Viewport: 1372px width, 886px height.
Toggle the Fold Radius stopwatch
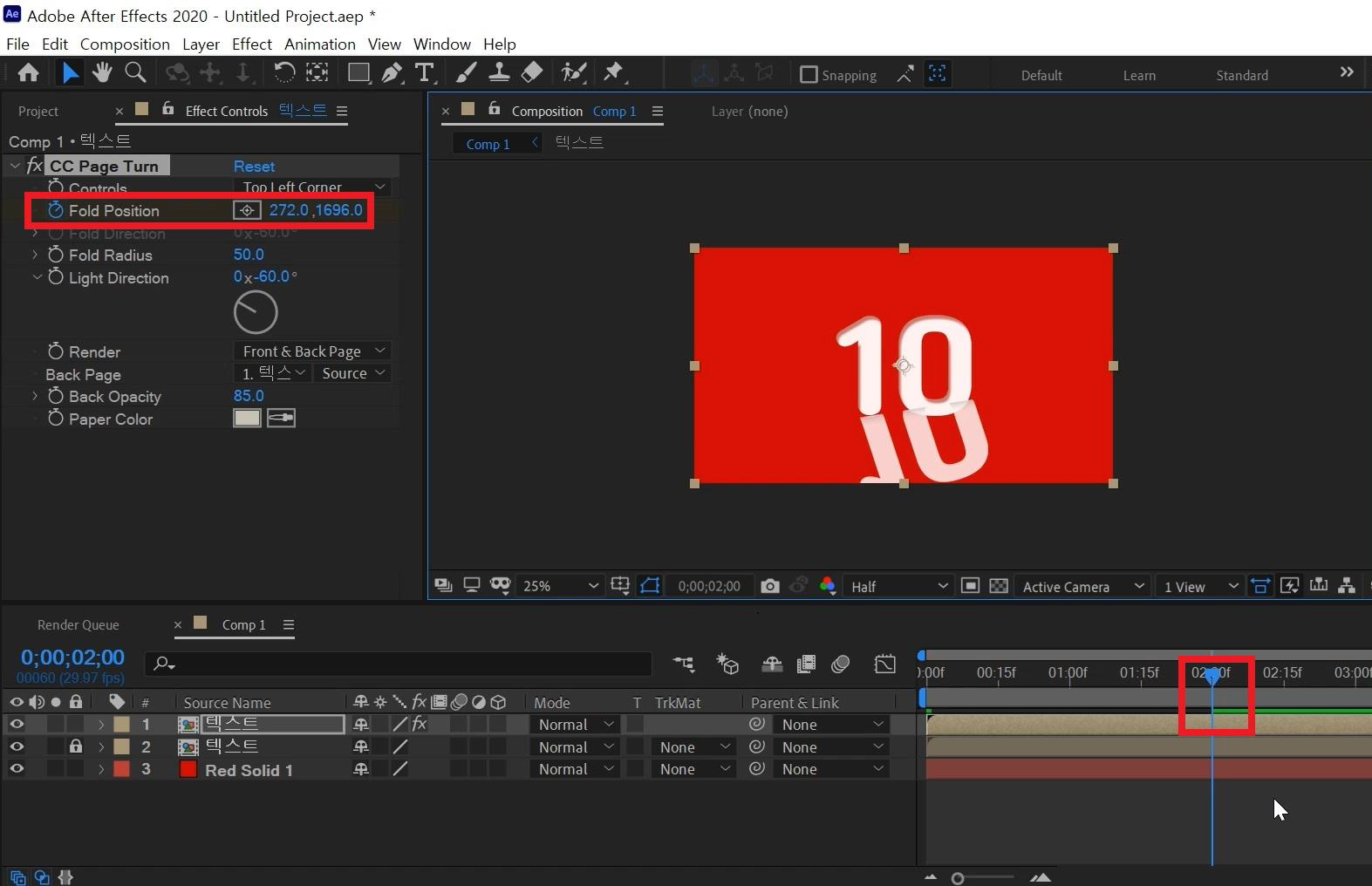56,255
